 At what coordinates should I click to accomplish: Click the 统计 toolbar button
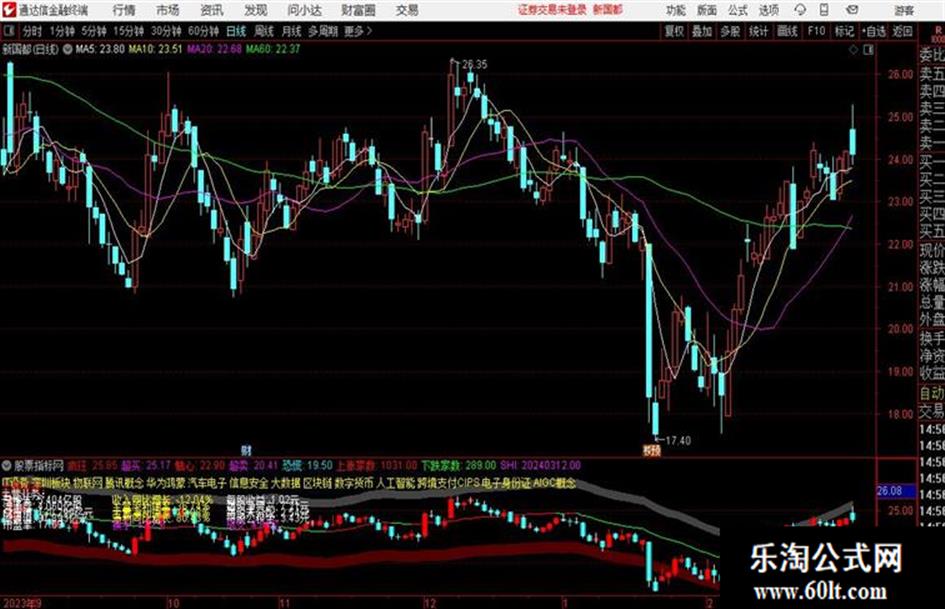pos(758,31)
